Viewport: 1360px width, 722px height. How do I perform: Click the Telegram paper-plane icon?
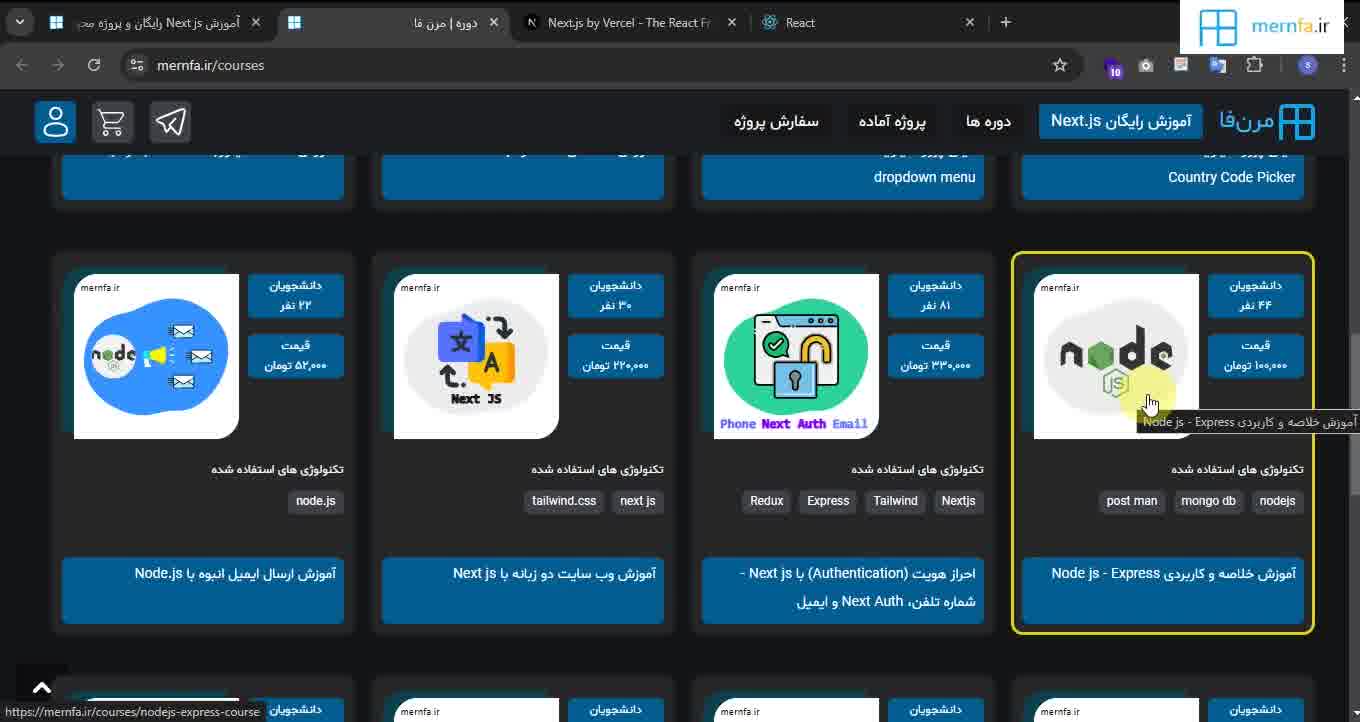170,122
